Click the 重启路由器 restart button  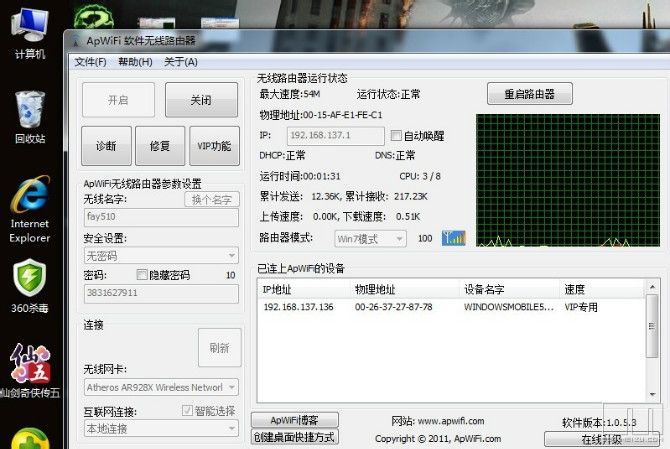click(529, 94)
